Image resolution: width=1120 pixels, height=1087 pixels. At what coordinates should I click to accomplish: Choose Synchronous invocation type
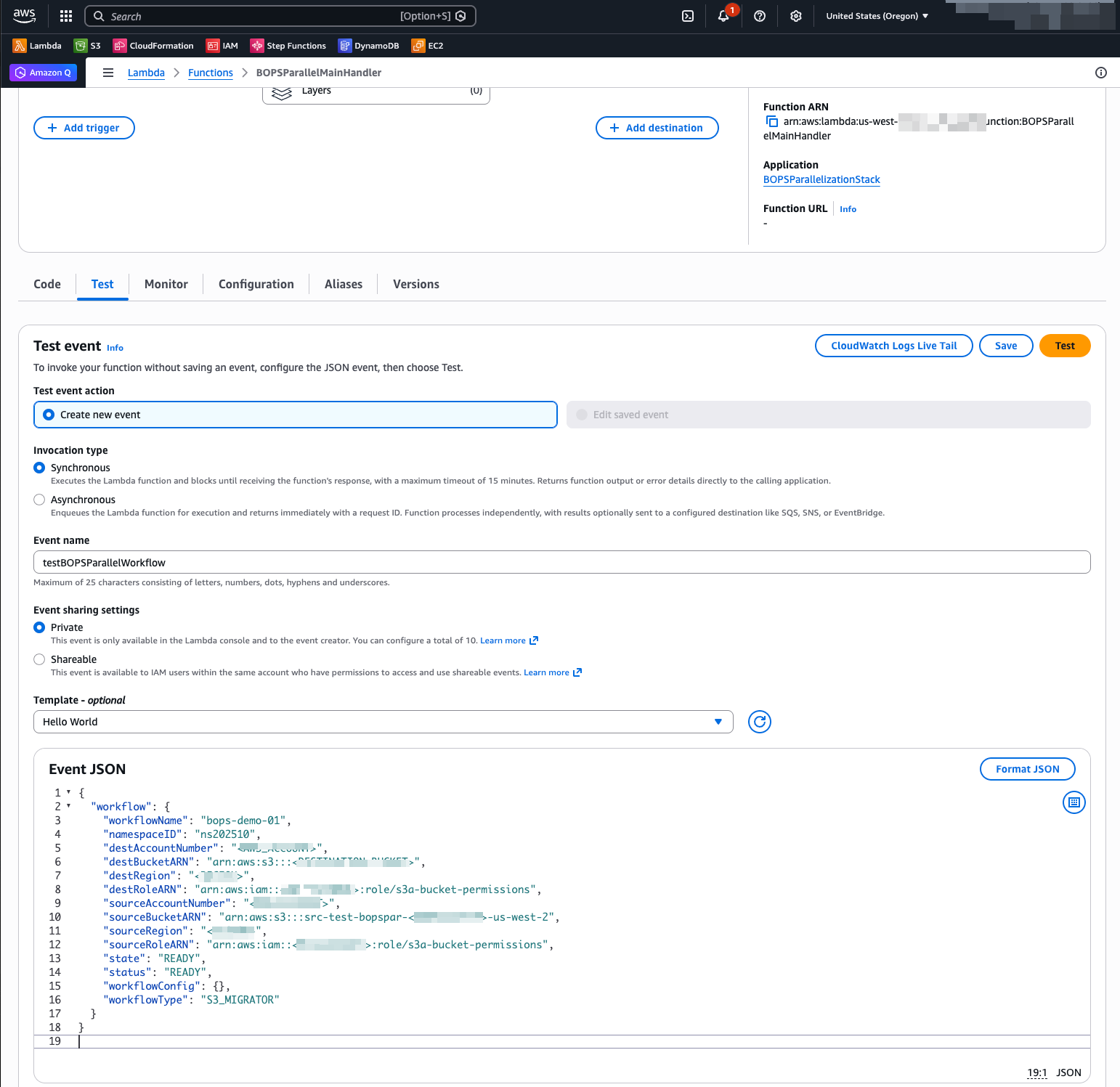(39, 468)
